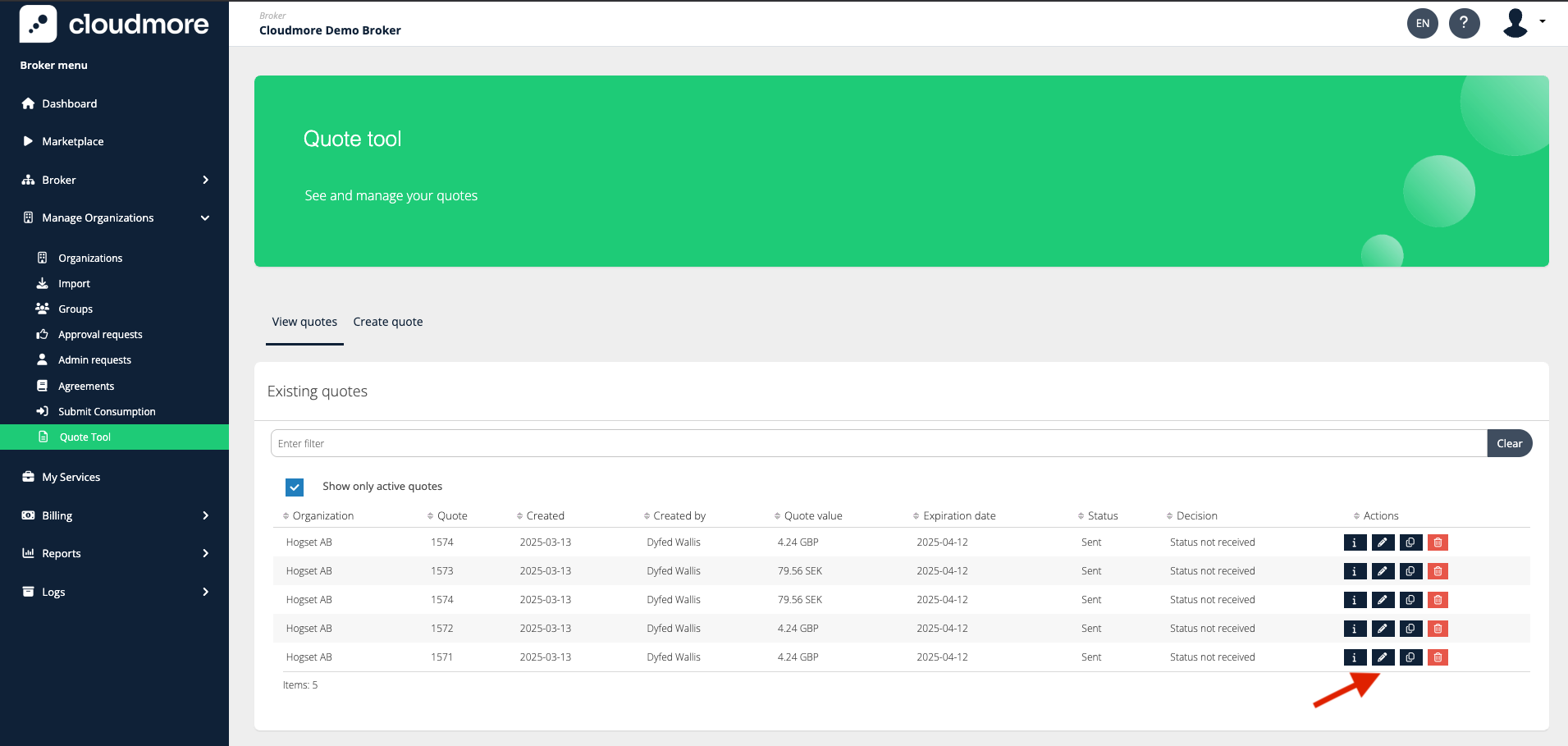
Task: Open Dashboard from the broker menu
Action: 69,103
